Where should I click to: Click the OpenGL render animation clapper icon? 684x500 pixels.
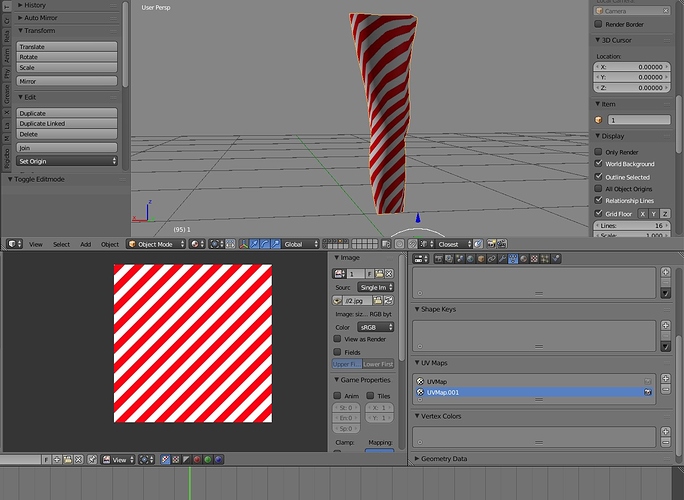502,244
